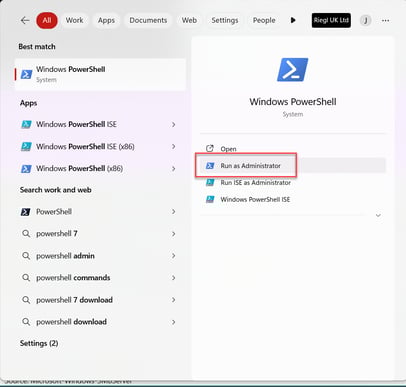Click search icon beside powershell commands

pos(26,278)
